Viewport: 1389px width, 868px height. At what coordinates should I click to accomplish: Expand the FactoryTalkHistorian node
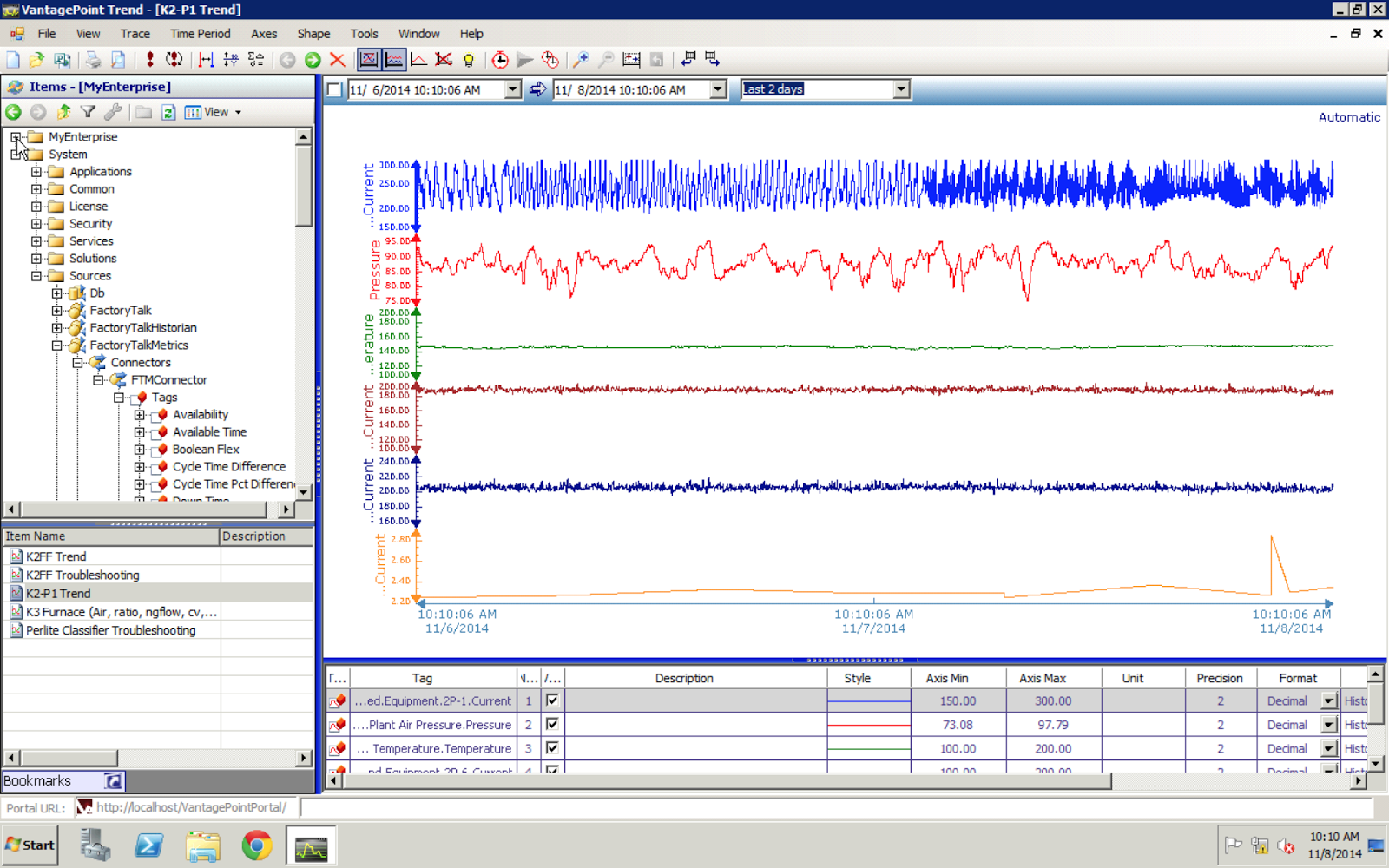click(x=57, y=328)
